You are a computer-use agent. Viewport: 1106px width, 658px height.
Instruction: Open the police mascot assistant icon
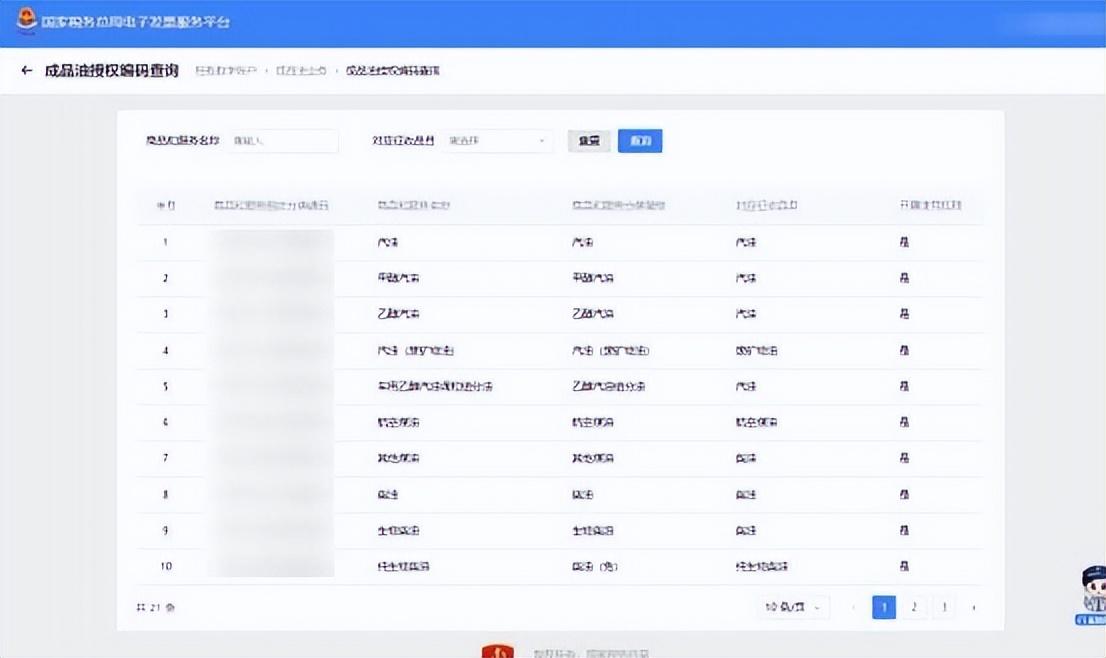point(1092,594)
